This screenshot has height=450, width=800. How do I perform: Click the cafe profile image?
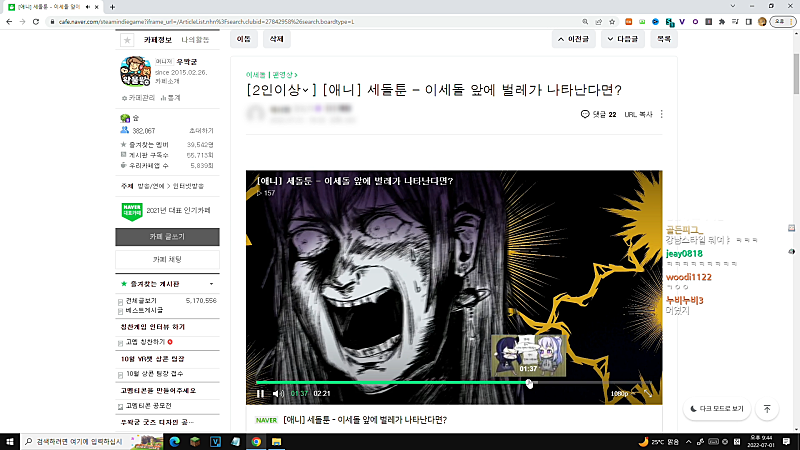click(x=135, y=71)
